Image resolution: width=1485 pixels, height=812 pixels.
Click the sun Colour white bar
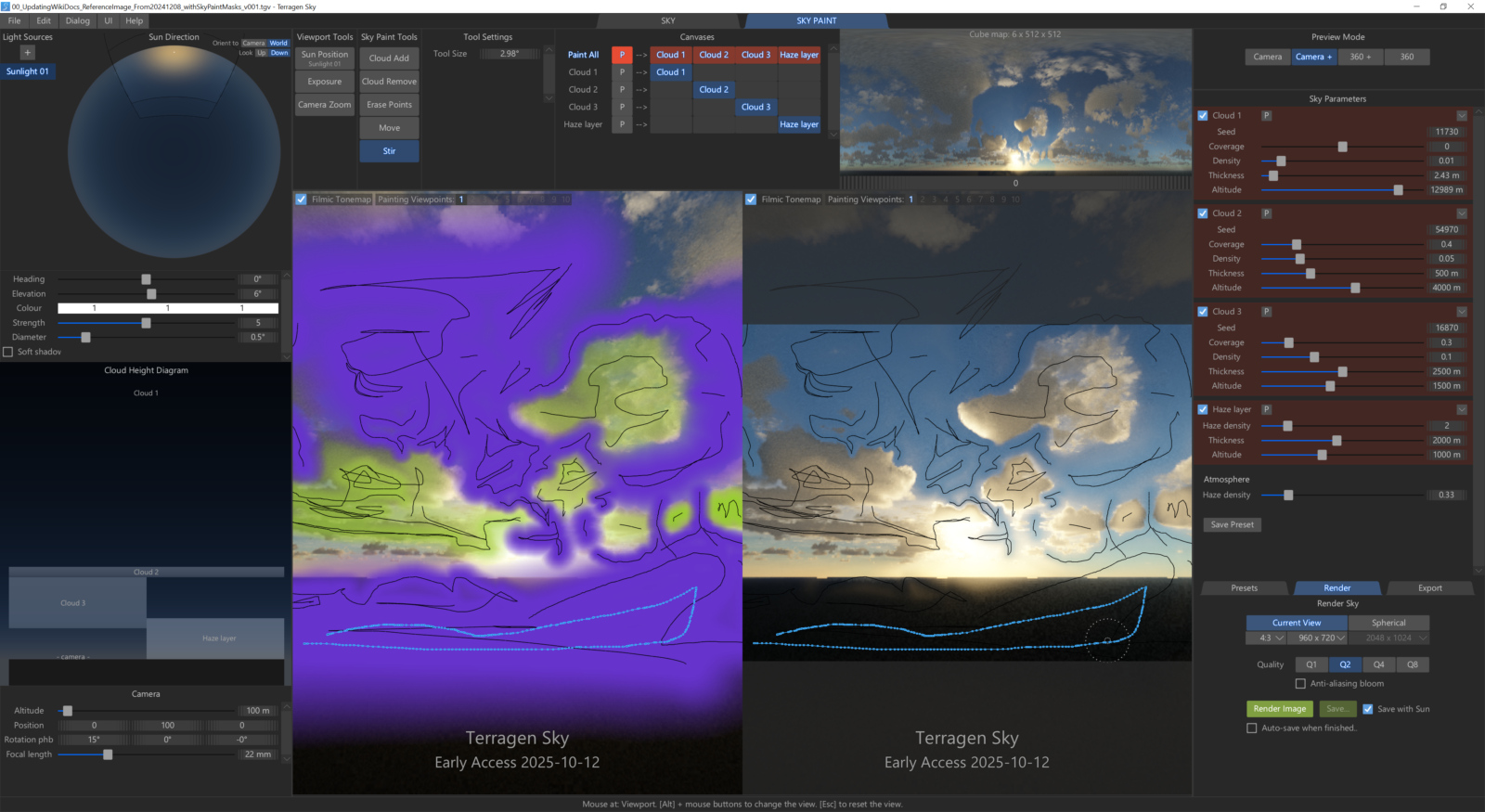(167, 308)
